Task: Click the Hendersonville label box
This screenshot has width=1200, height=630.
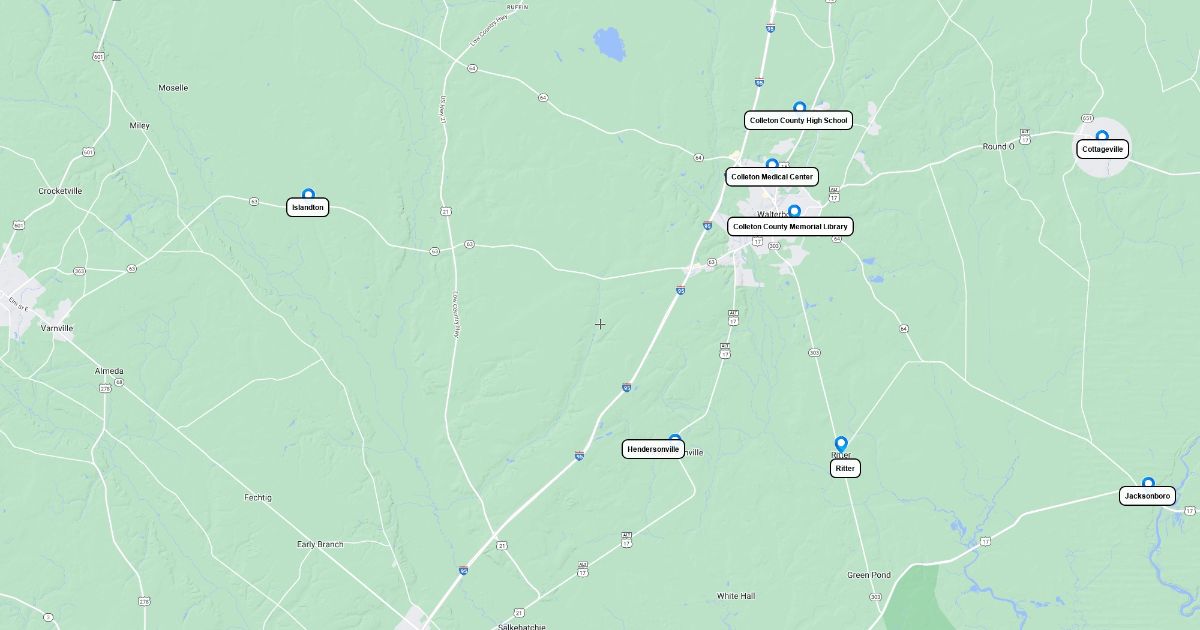Action: click(x=654, y=449)
